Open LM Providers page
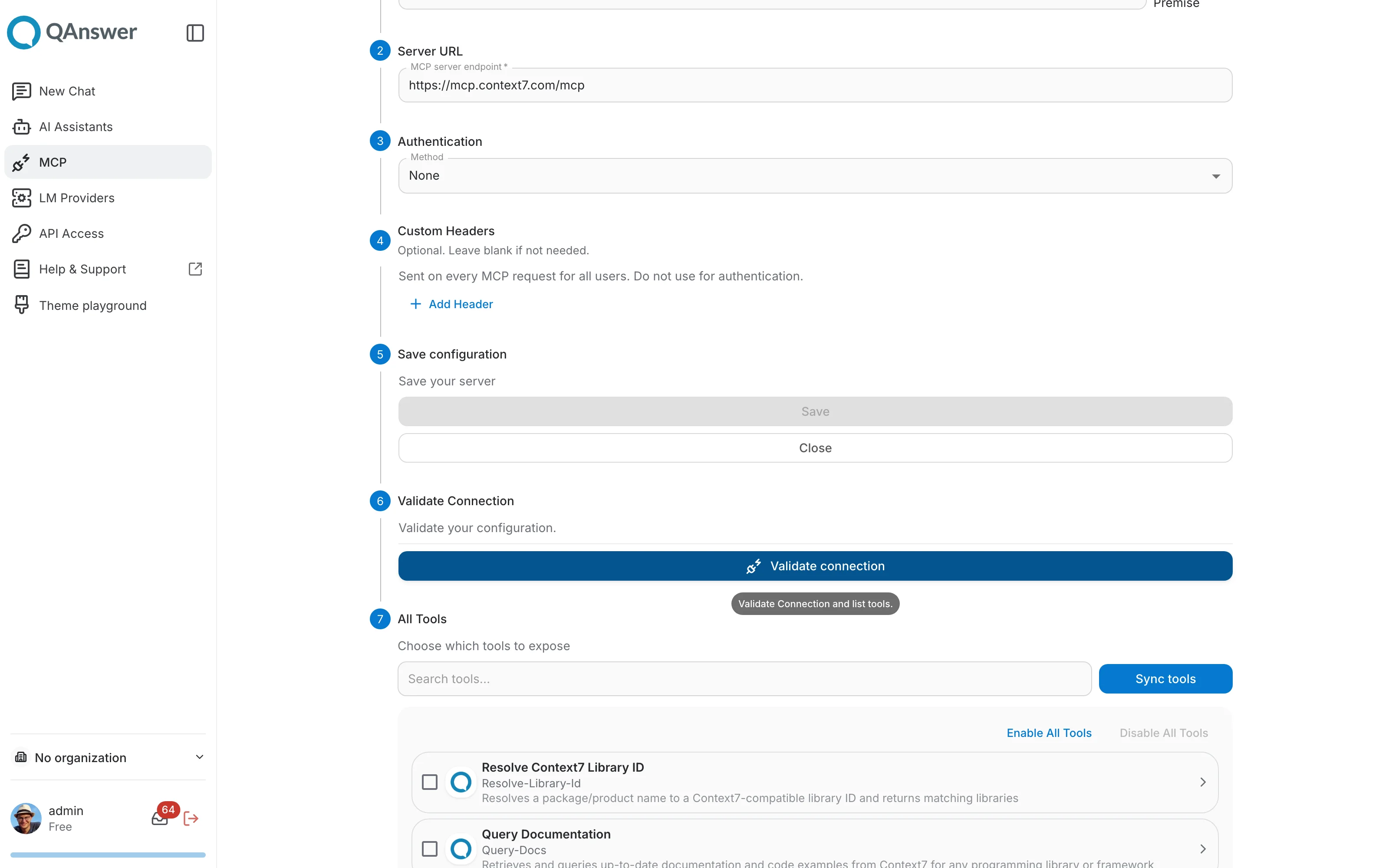This screenshot has height=868, width=1389. coord(108,198)
